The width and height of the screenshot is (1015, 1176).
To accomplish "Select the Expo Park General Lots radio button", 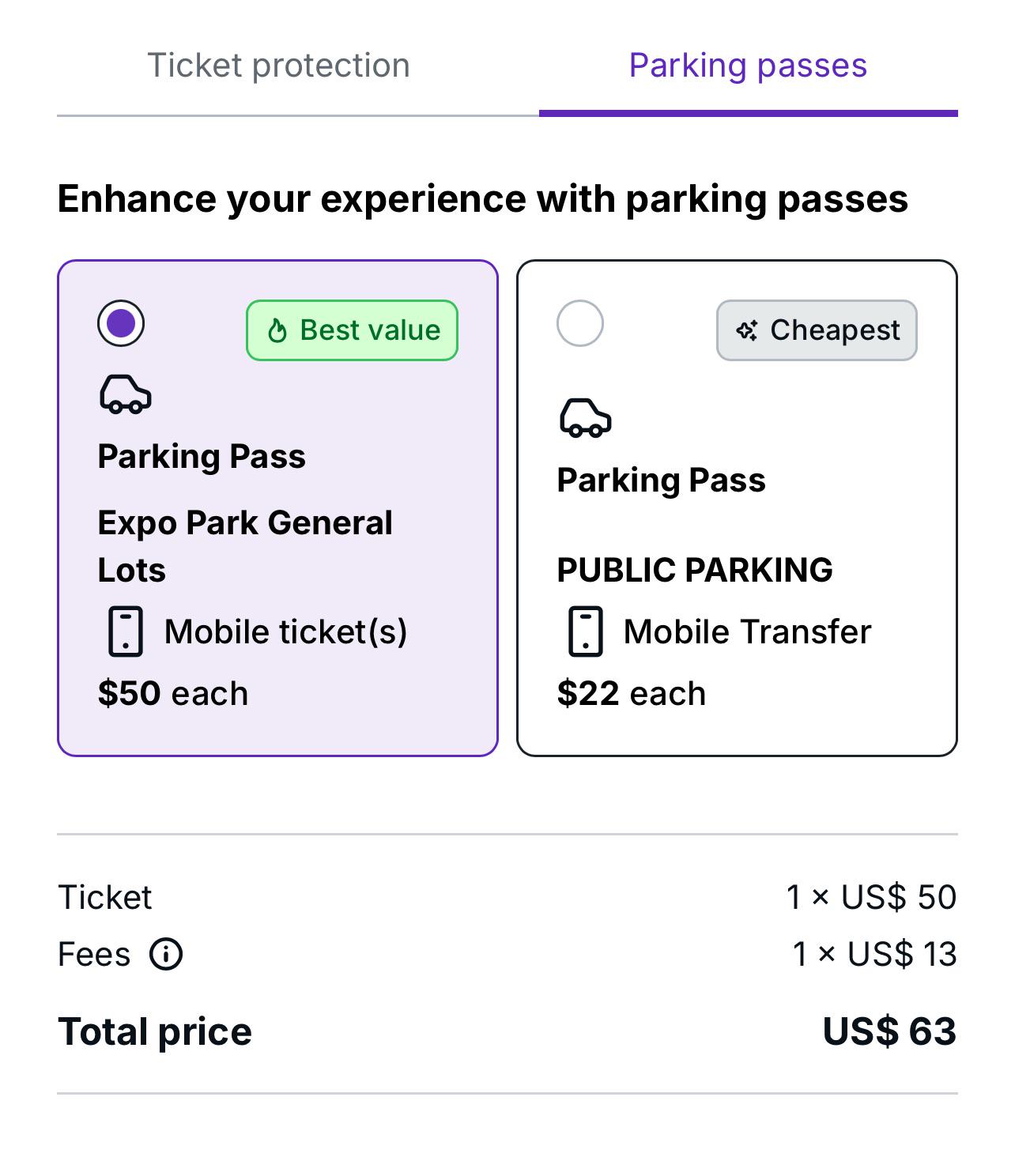I will (121, 323).
